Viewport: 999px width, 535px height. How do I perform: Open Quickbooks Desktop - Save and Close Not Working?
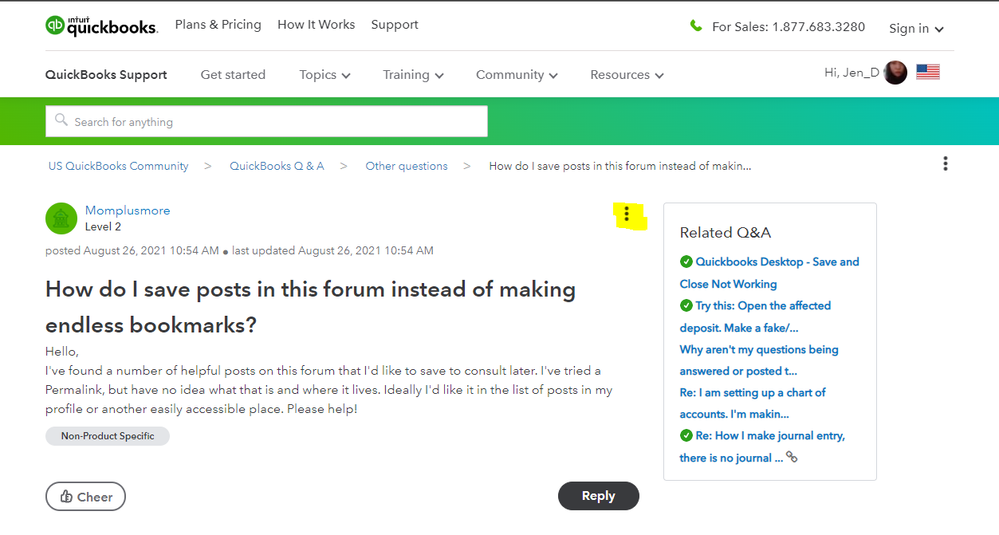(770, 273)
